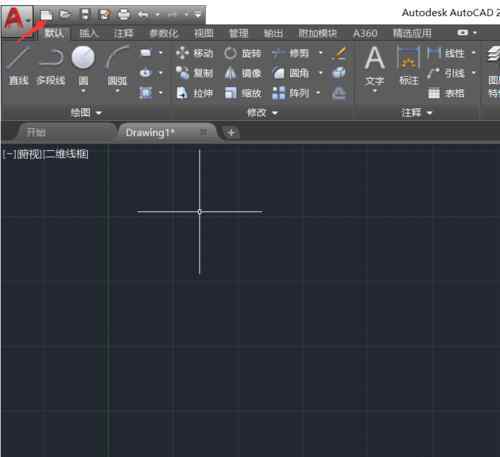Select the Arc (圆弧) tool

(x=117, y=67)
